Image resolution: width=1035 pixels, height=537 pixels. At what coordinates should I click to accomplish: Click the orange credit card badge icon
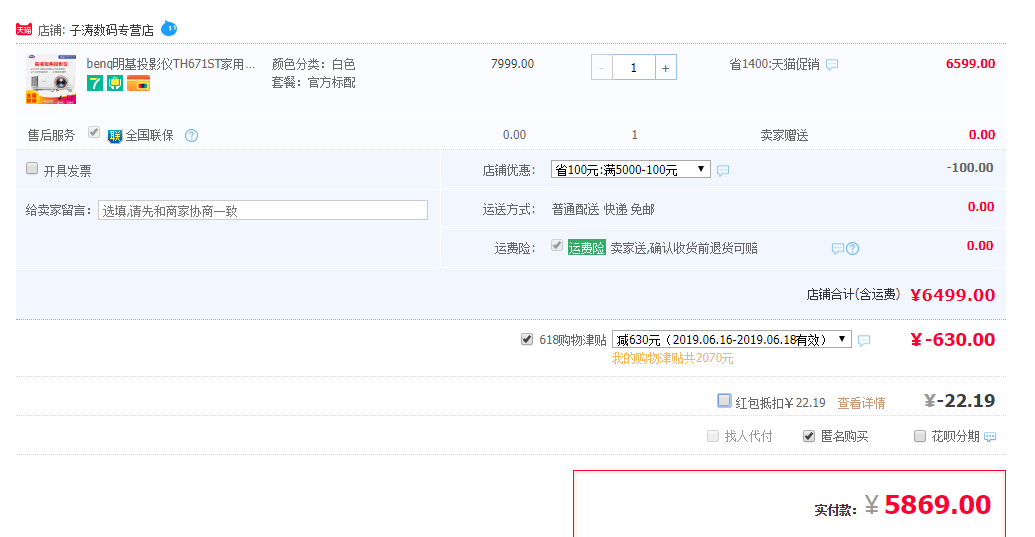[x=139, y=83]
